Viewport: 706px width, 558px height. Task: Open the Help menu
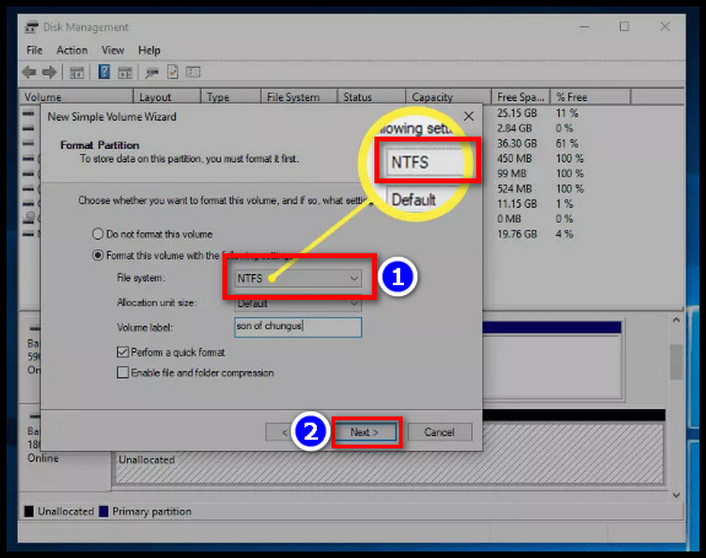(x=149, y=50)
